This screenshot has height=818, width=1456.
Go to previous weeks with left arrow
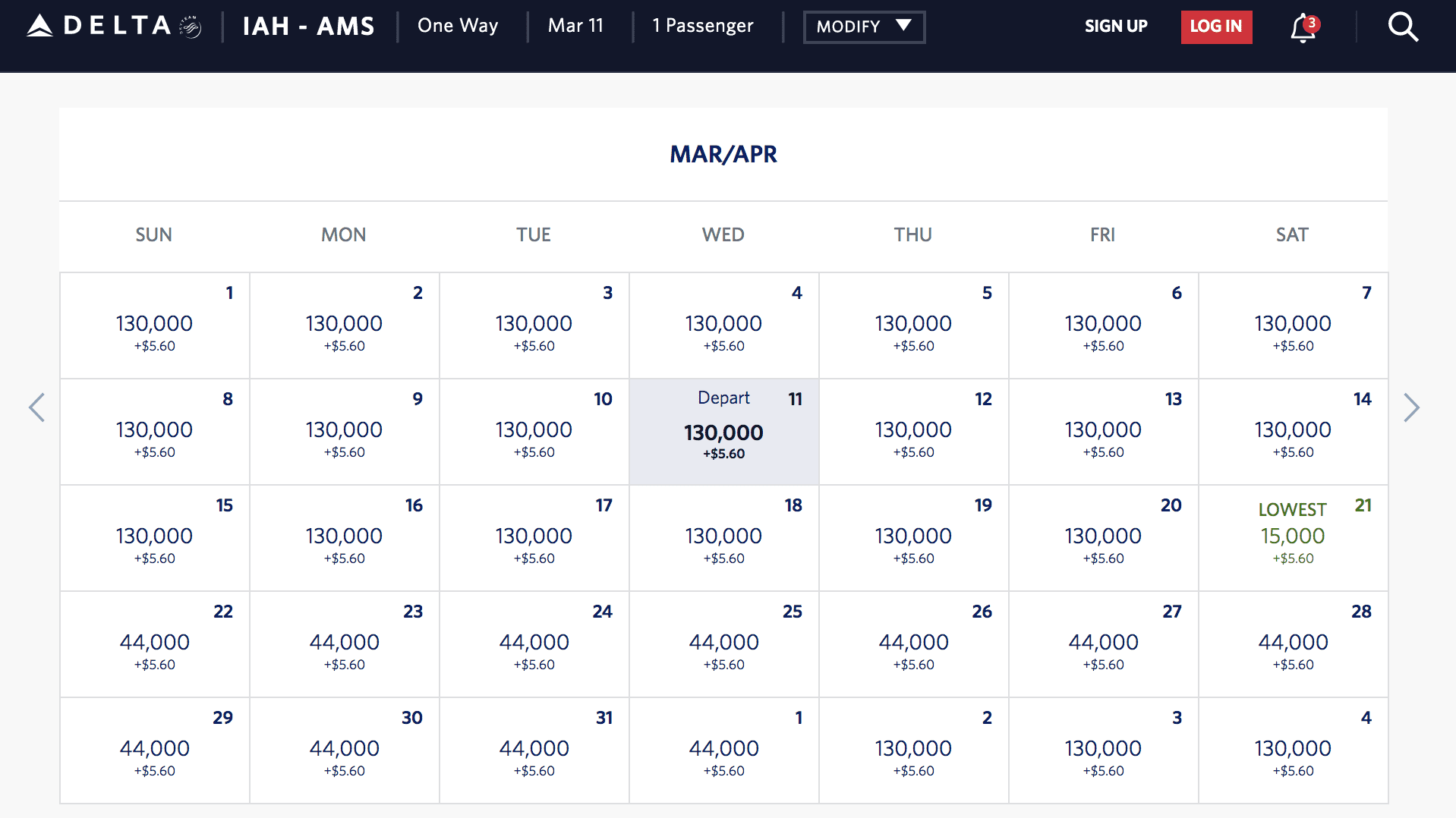point(36,407)
